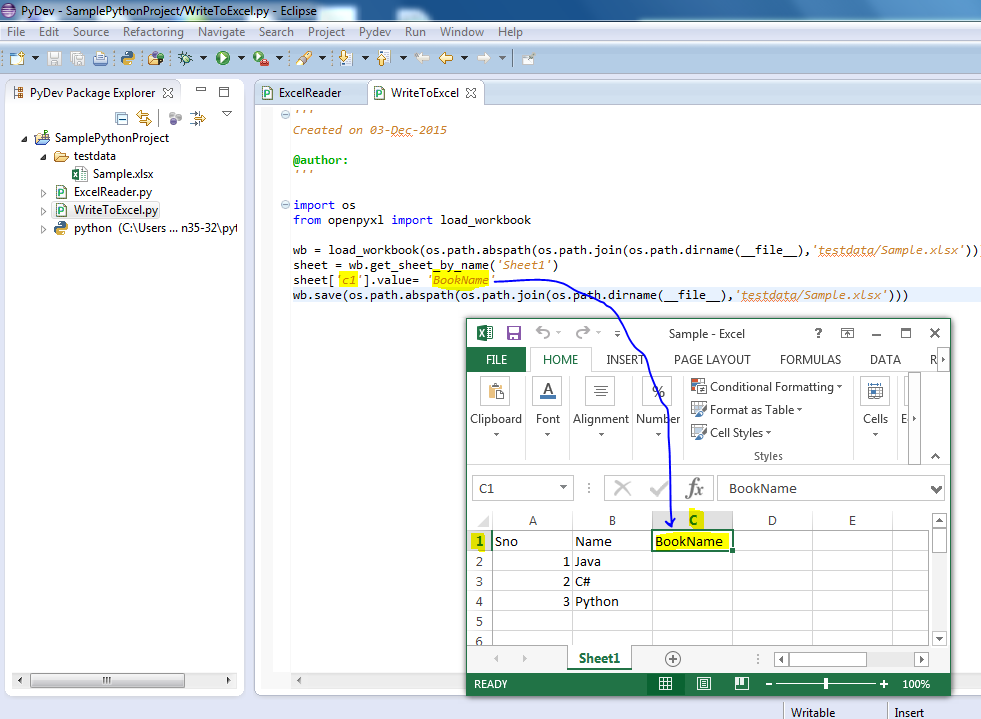Toggle Link with Editor in Package Explorer

pos(143,117)
